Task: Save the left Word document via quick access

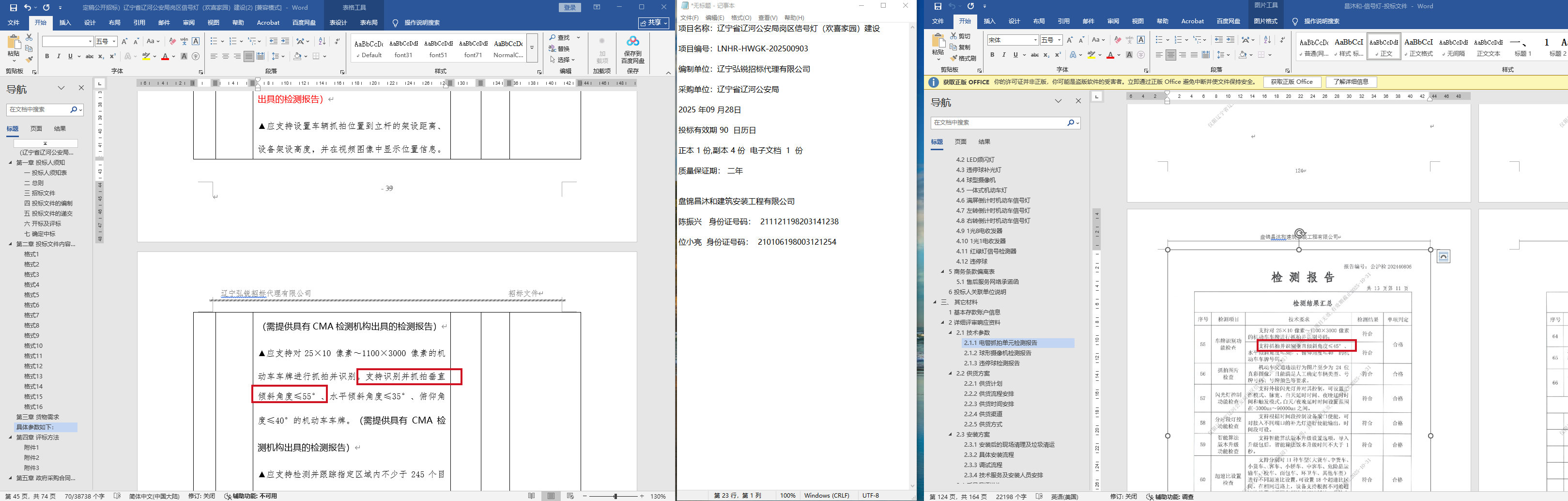Action: pos(13,7)
